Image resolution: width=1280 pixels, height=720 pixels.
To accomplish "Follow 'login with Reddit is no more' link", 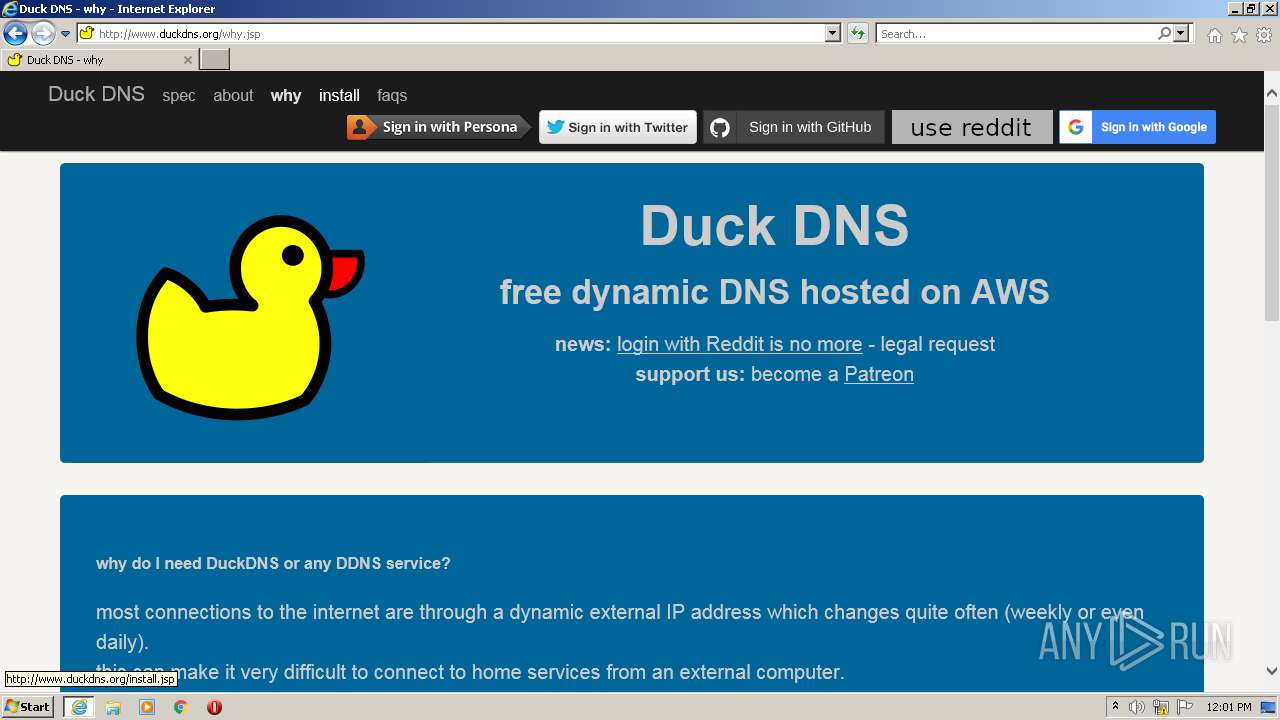I will 739,344.
